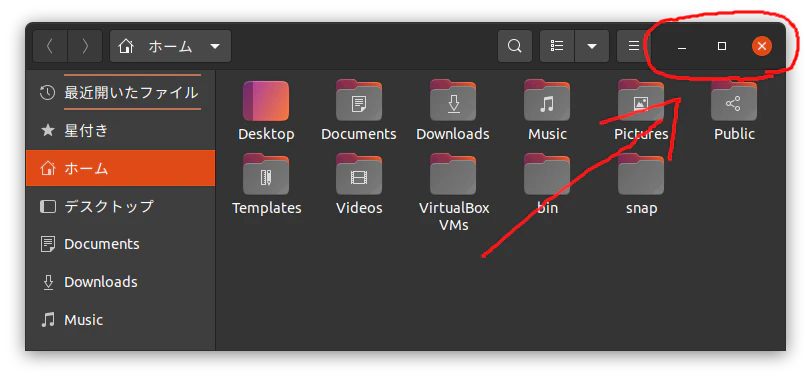
Task: Open 星付き starred items in the sidebar
Action: [x=121, y=131]
